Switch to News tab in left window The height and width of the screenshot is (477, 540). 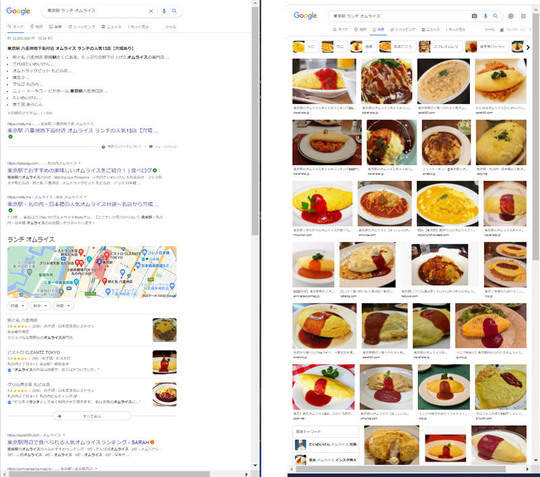(111, 27)
